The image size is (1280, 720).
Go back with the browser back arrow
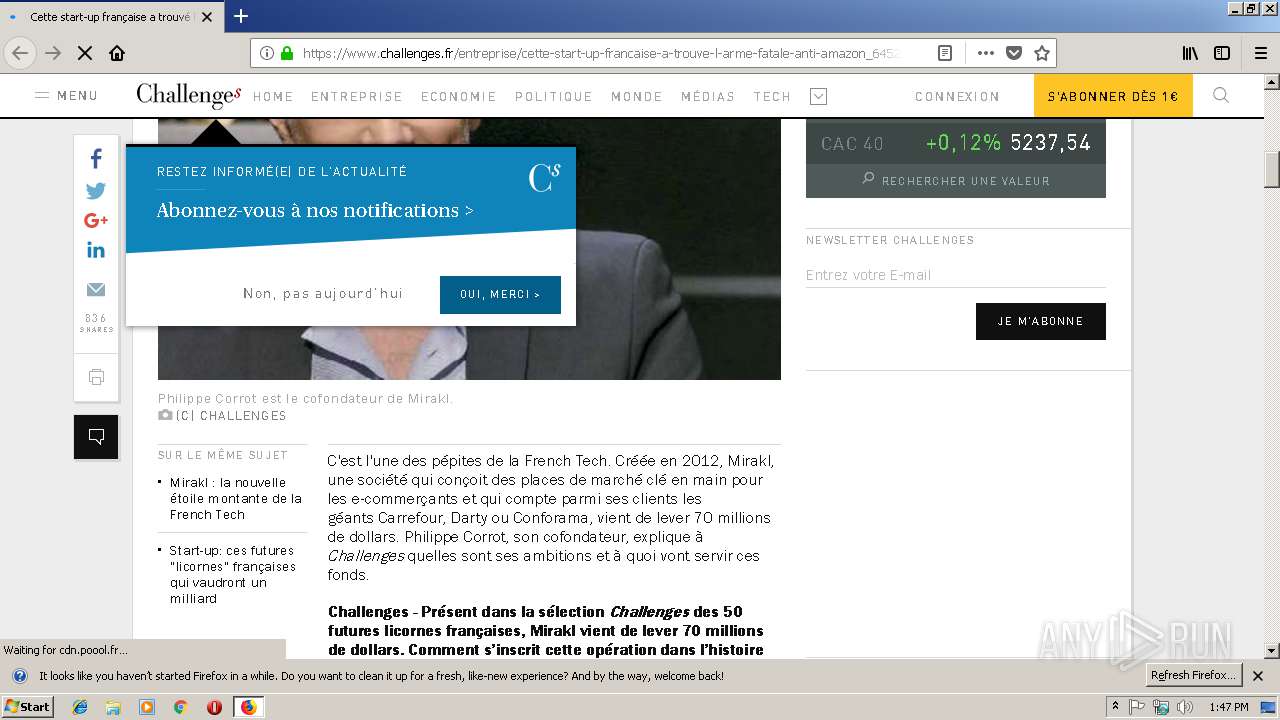click(20, 53)
